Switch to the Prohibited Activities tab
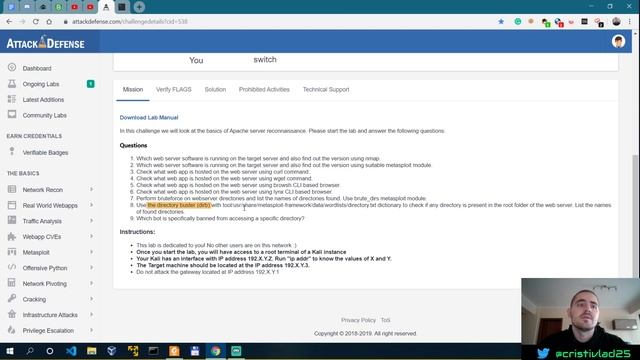This screenshot has height=360, width=640. pos(264,89)
